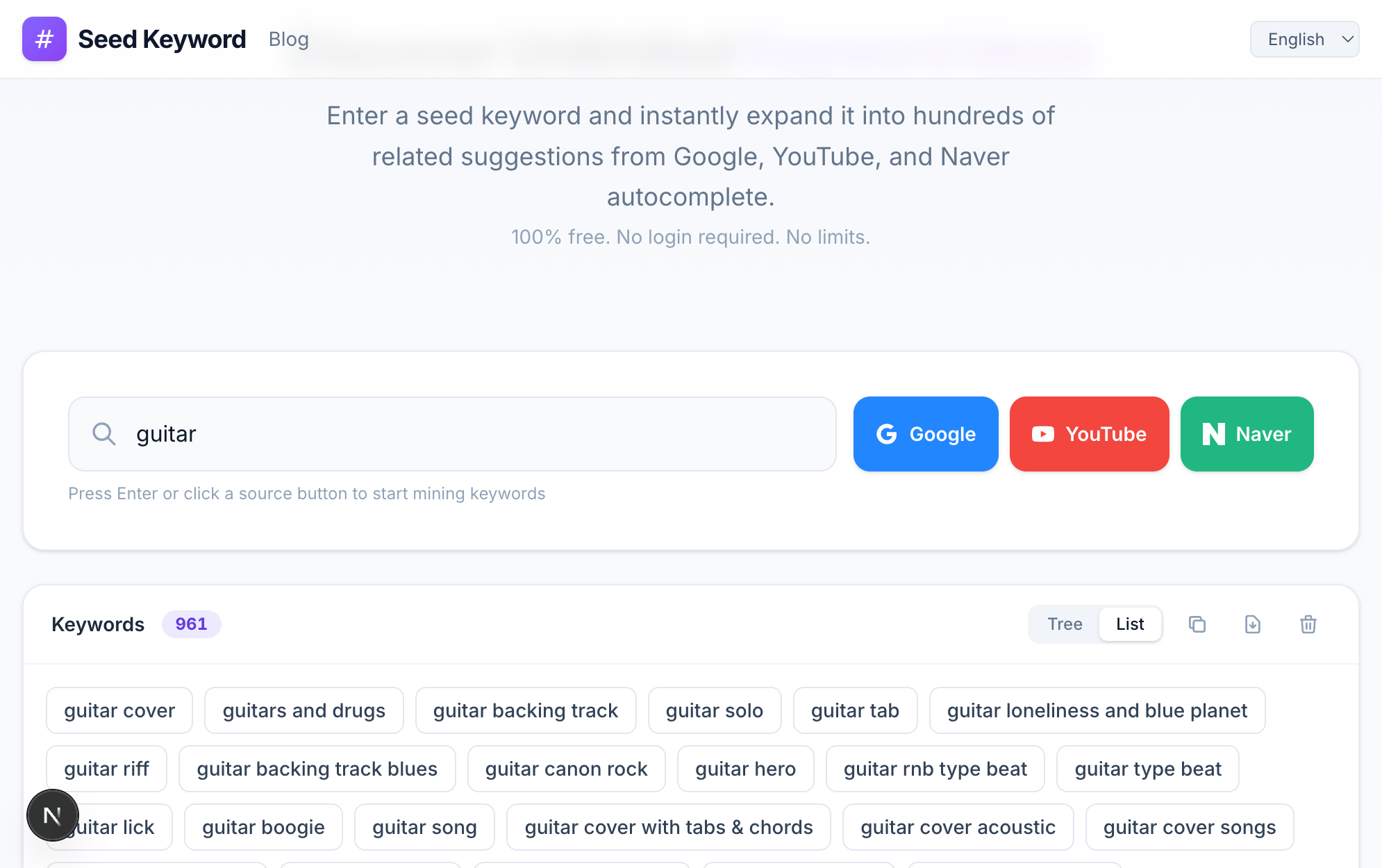The height and width of the screenshot is (868, 1382).
Task: Select the 'guitar solo' keyword chip
Action: (x=715, y=710)
